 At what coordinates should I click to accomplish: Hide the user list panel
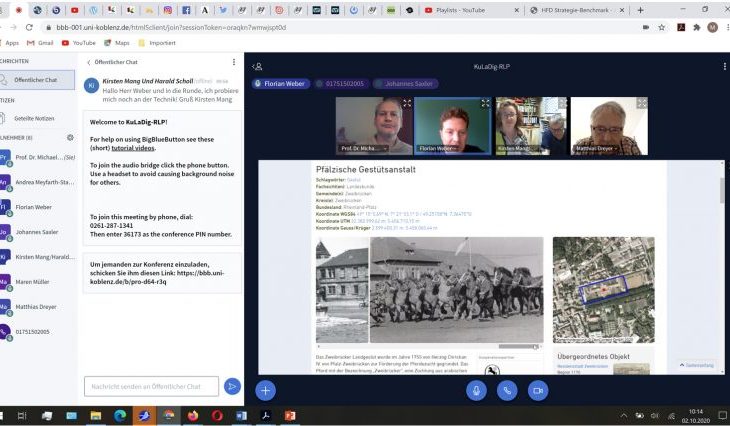click(257, 66)
